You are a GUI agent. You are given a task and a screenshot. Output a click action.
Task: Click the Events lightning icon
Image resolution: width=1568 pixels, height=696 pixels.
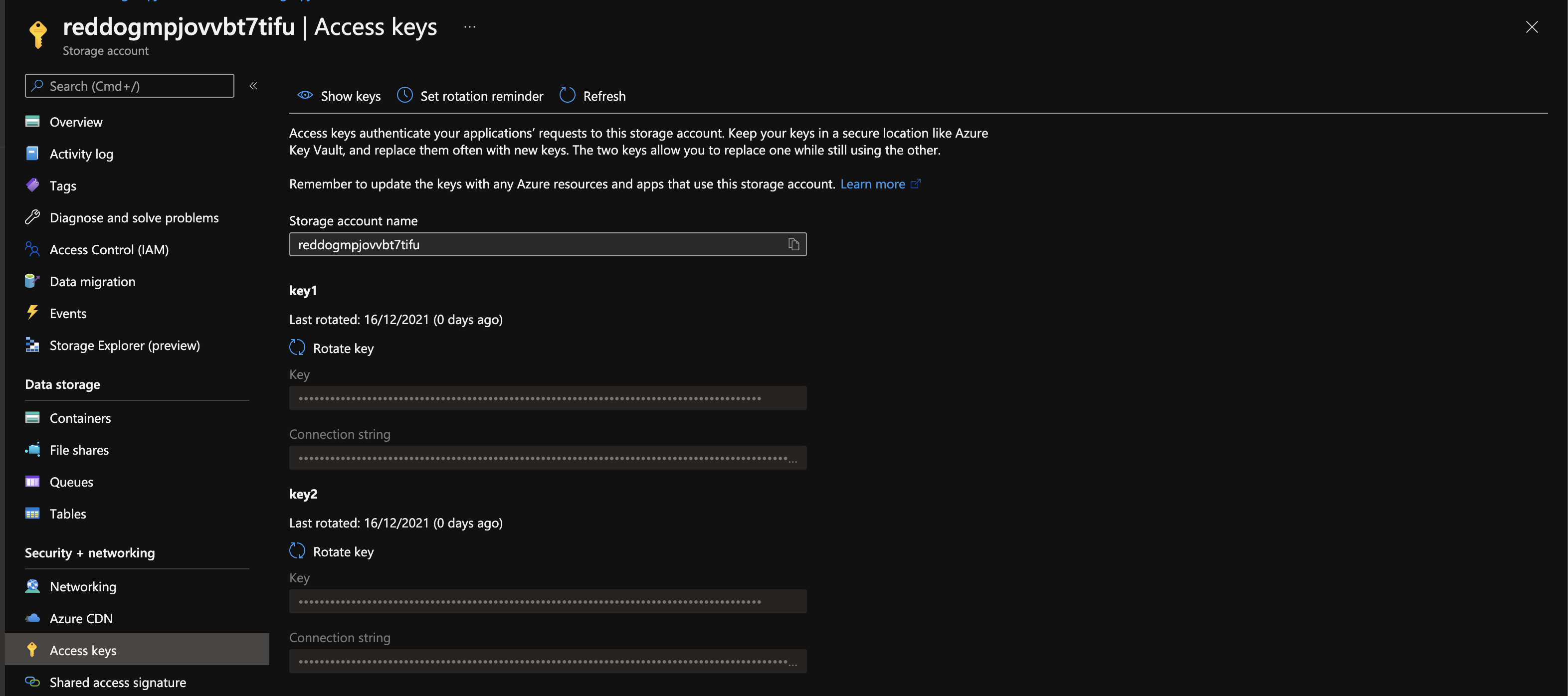tap(32, 313)
